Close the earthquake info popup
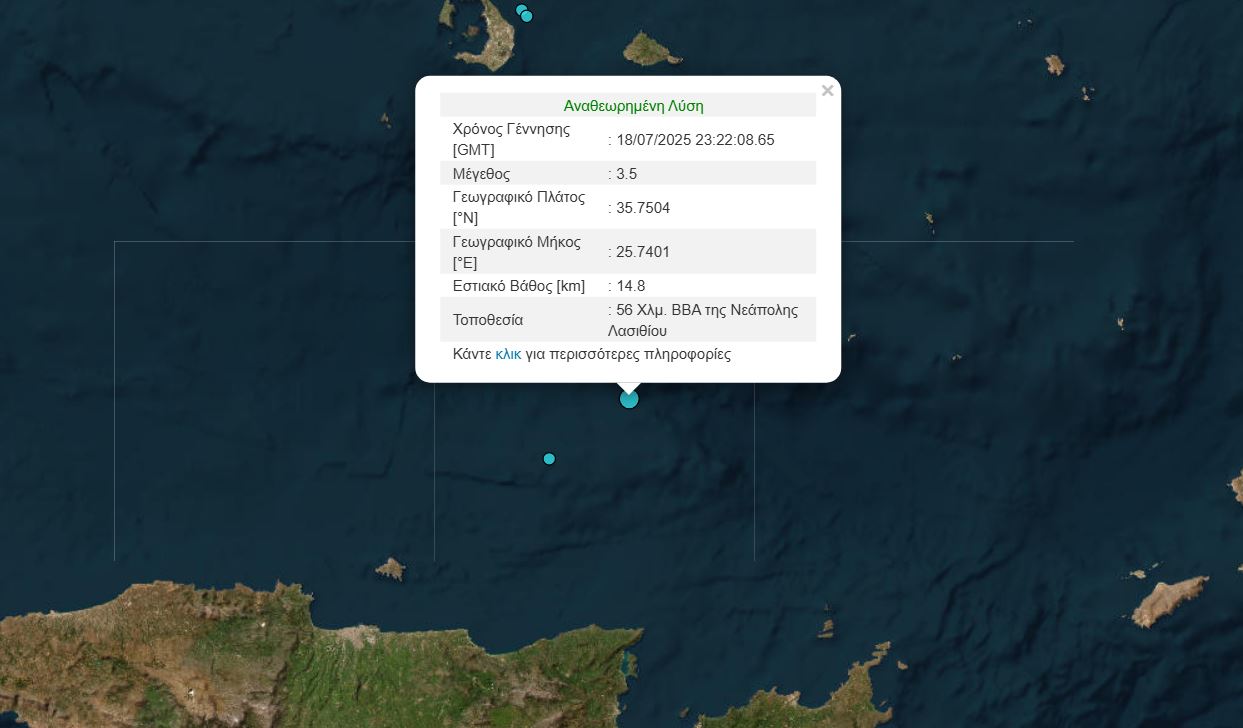1243x728 pixels. coord(827,91)
